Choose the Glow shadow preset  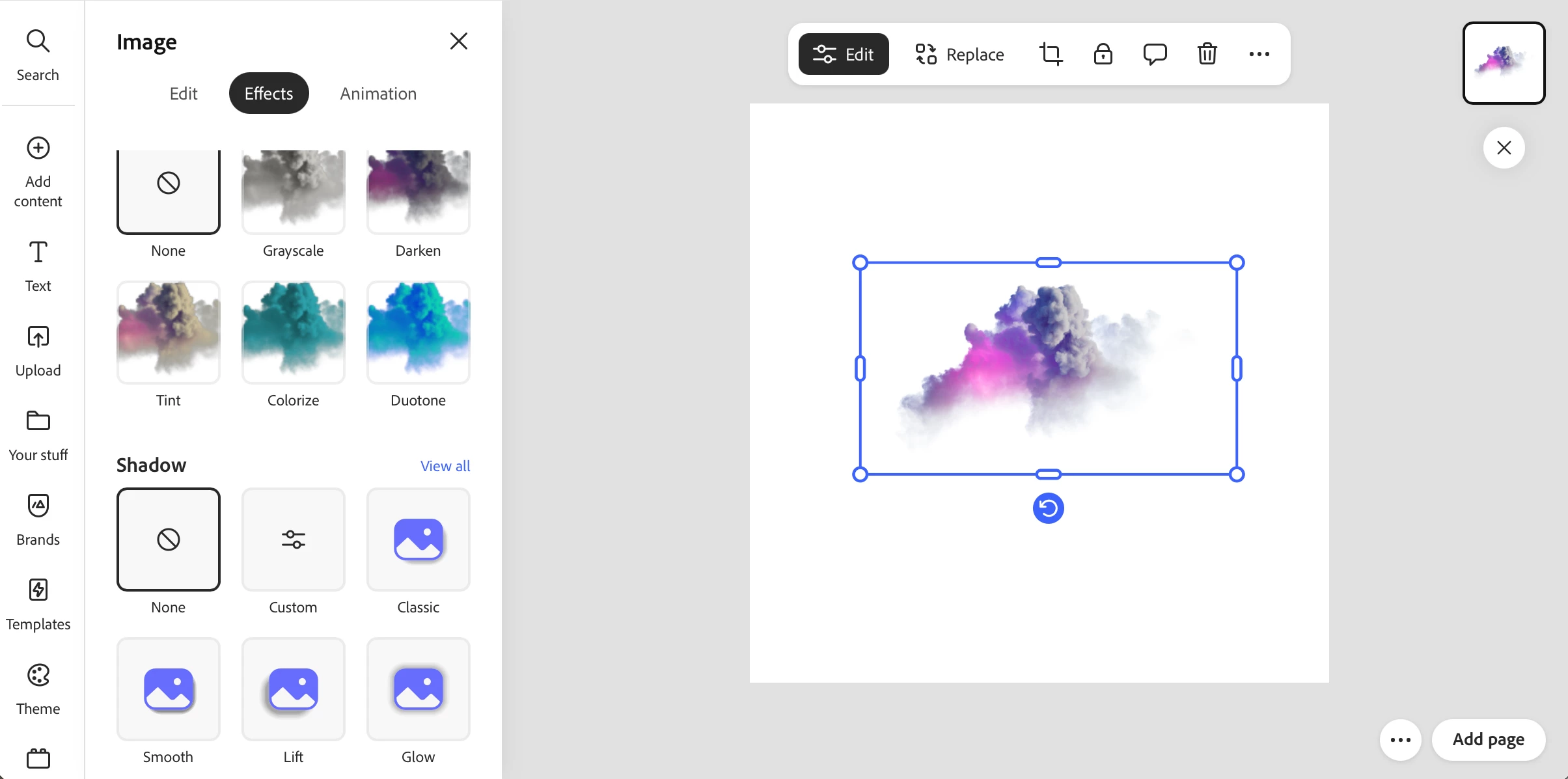[418, 689]
